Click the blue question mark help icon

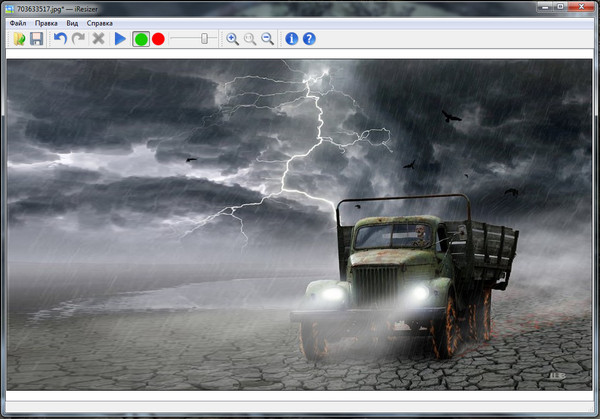click(309, 39)
